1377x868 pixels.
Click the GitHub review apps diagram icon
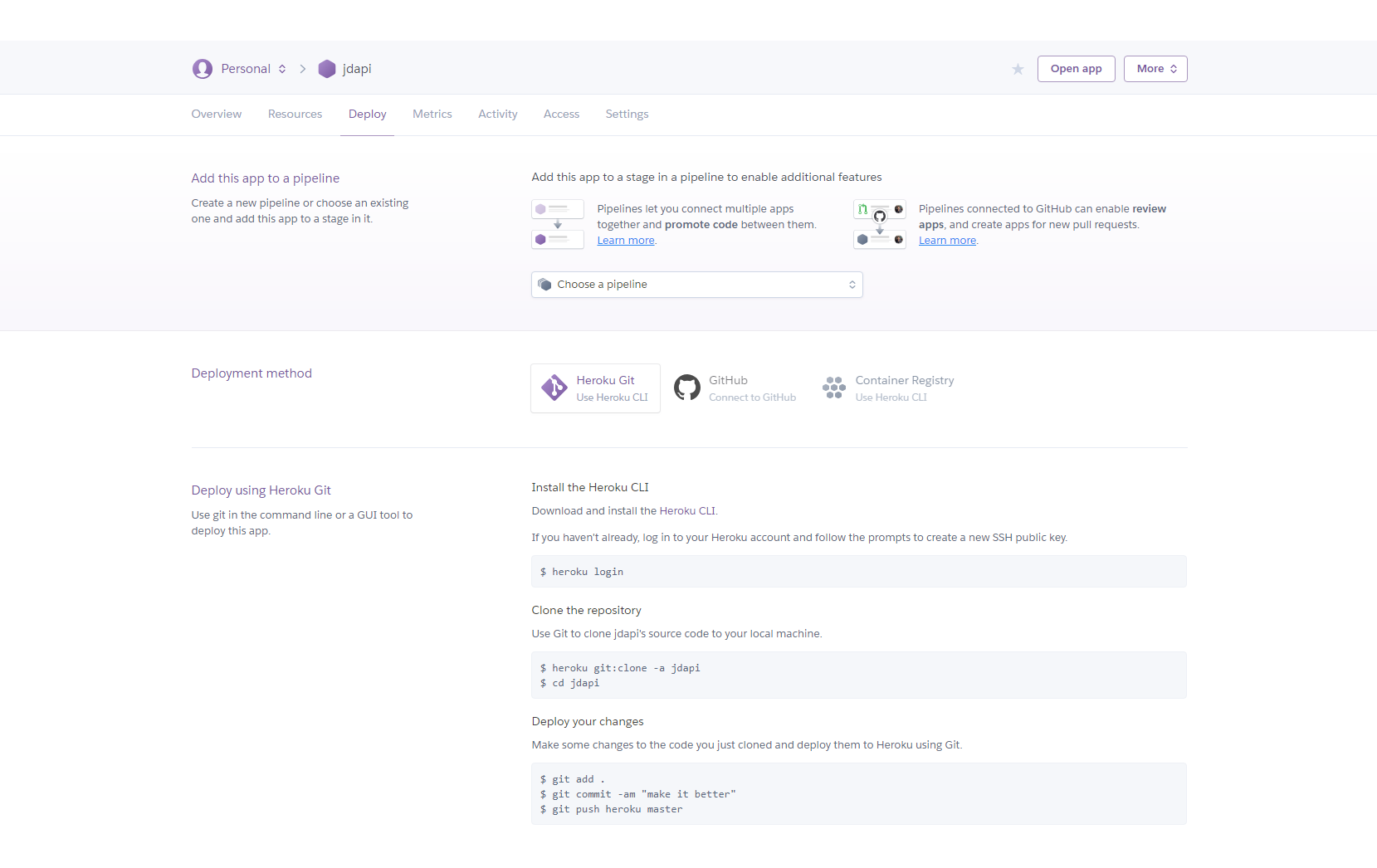pyautogui.click(x=880, y=224)
